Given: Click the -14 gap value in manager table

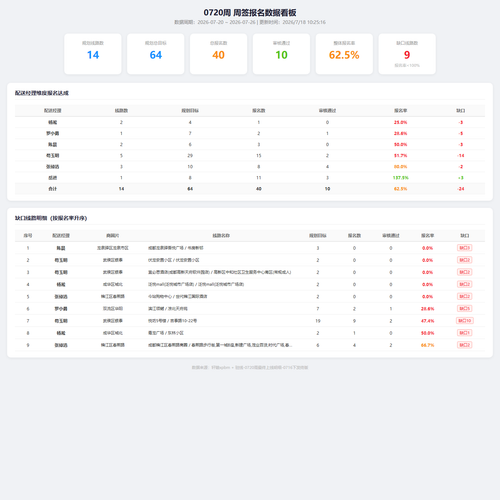Looking at the screenshot, I should [x=461, y=156].
